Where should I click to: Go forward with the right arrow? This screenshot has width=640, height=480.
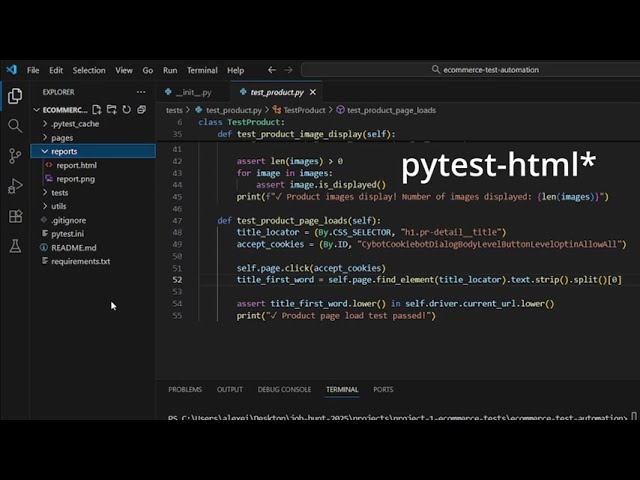(x=288, y=70)
